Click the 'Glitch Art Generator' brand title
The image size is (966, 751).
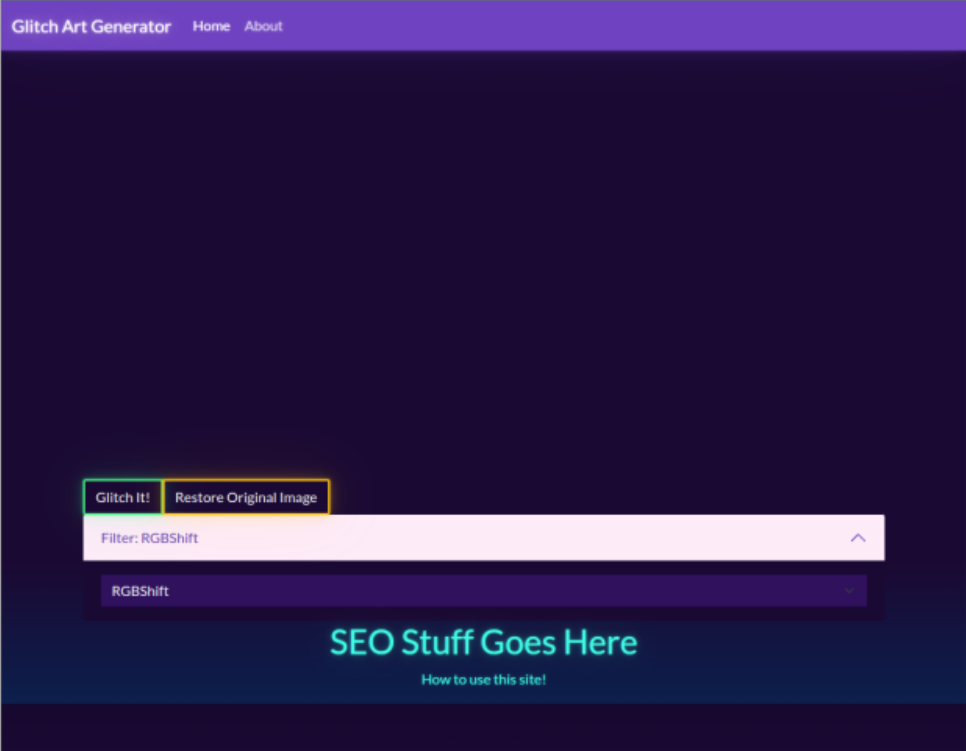point(91,26)
